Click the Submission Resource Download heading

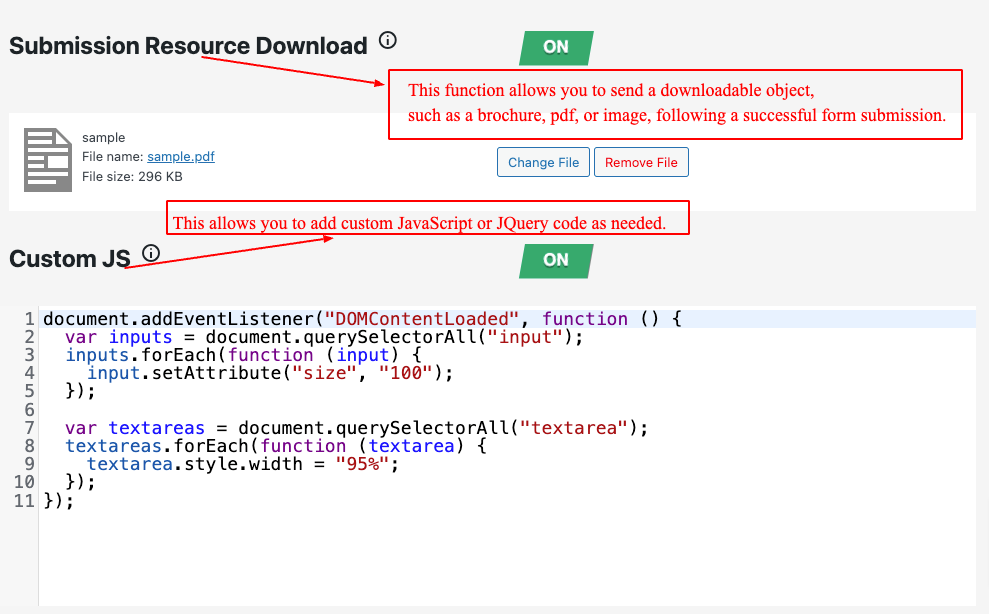point(188,46)
